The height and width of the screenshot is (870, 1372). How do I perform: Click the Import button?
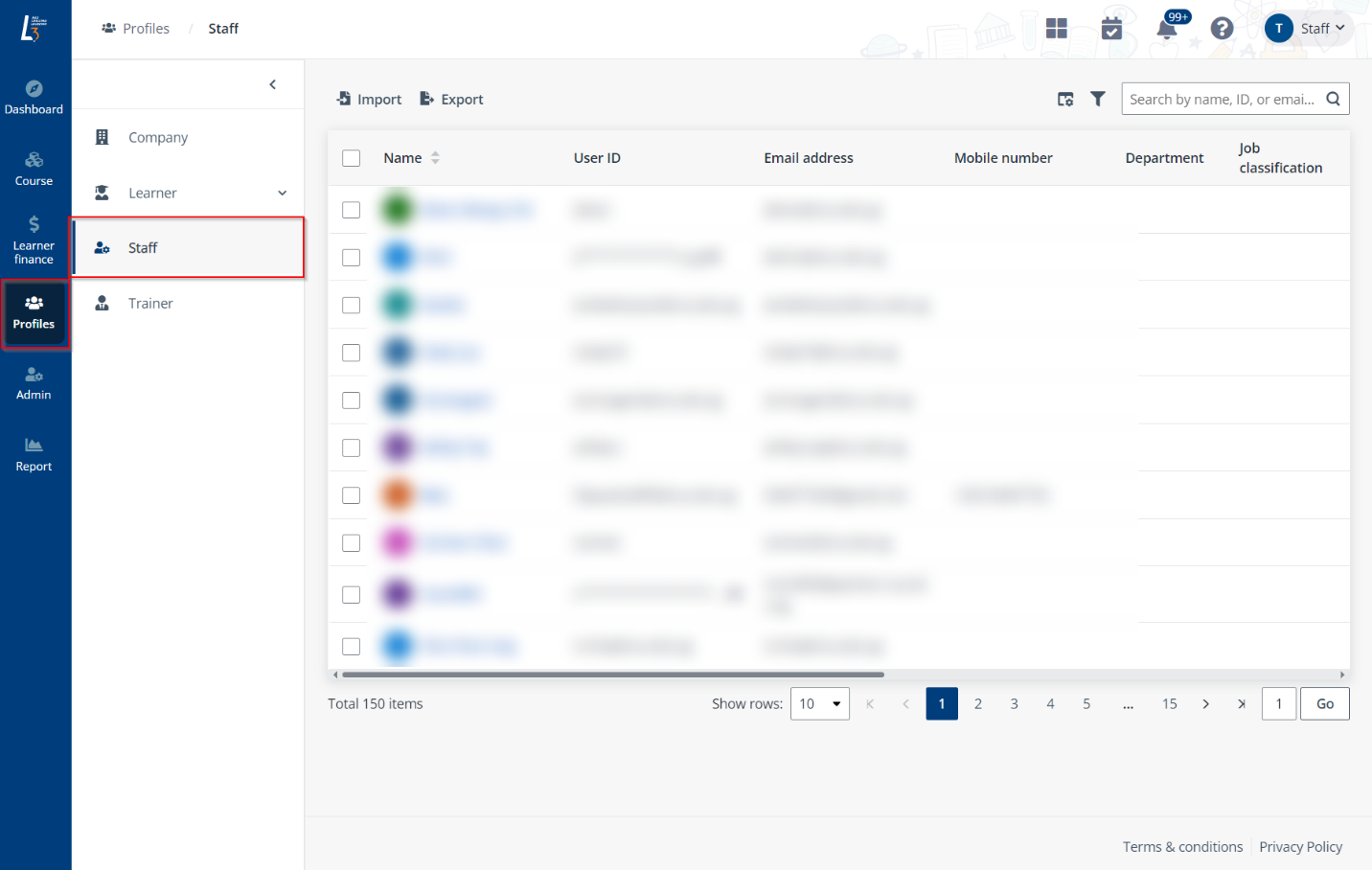(370, 100)
